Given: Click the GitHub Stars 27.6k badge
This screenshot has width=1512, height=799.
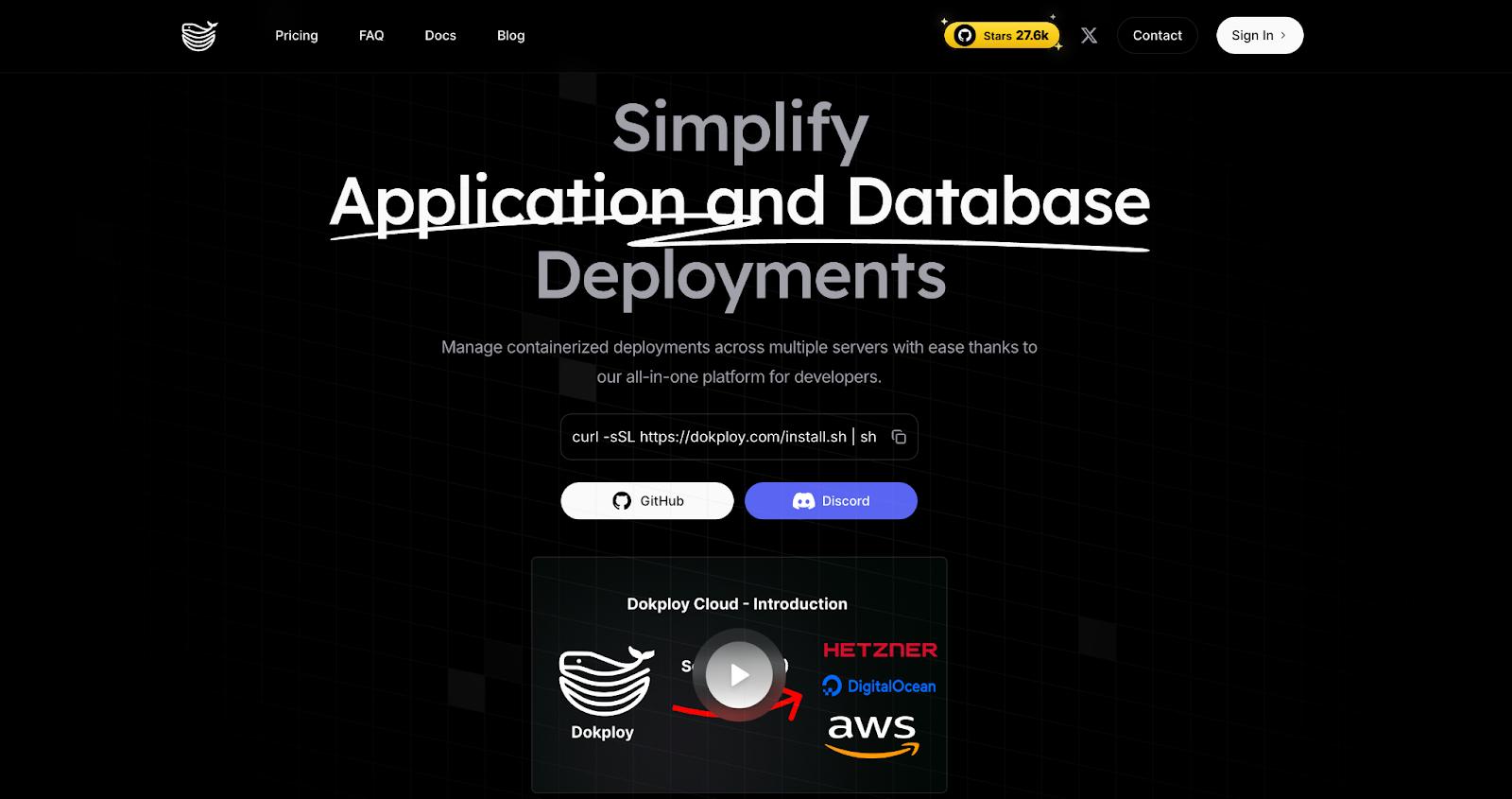Looking at the screenshot, I should point(1002,35).
